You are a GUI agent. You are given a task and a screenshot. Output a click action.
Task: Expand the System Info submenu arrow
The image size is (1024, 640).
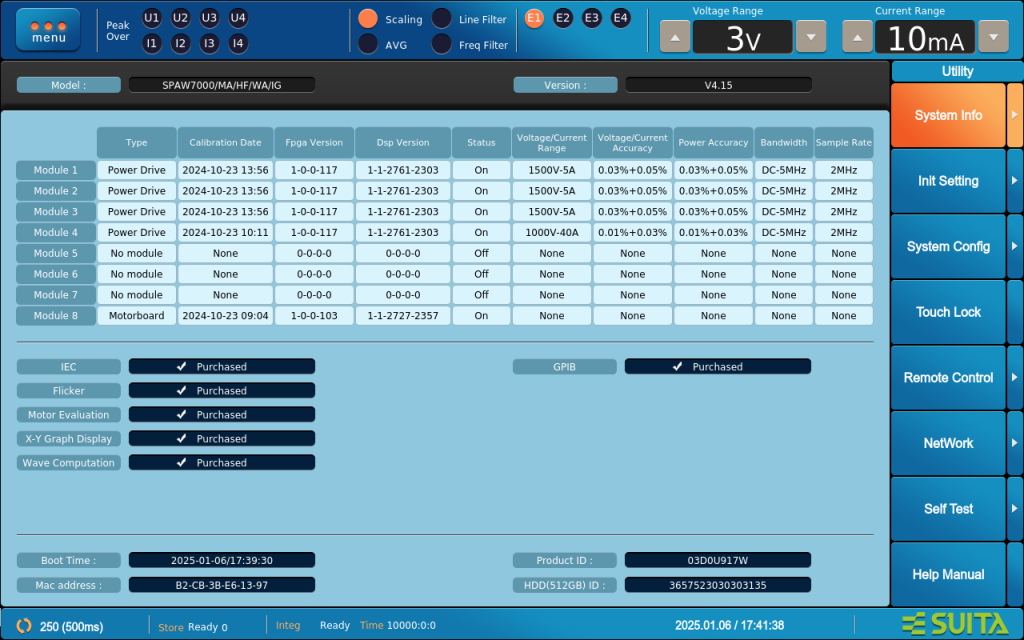pos(1015,115)
